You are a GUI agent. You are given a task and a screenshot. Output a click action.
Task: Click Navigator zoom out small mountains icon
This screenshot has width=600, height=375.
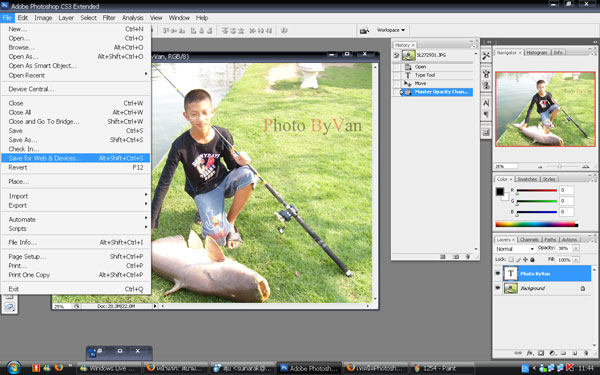tap(540, 167)
